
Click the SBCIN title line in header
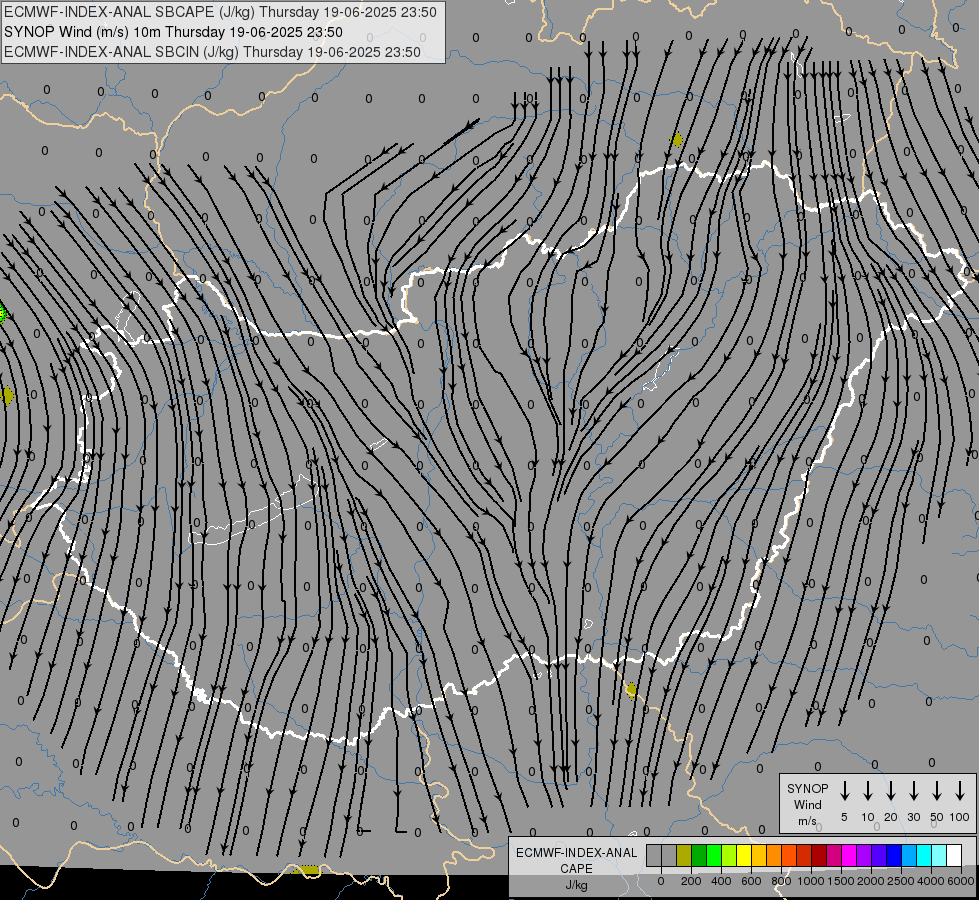[212, 52]
